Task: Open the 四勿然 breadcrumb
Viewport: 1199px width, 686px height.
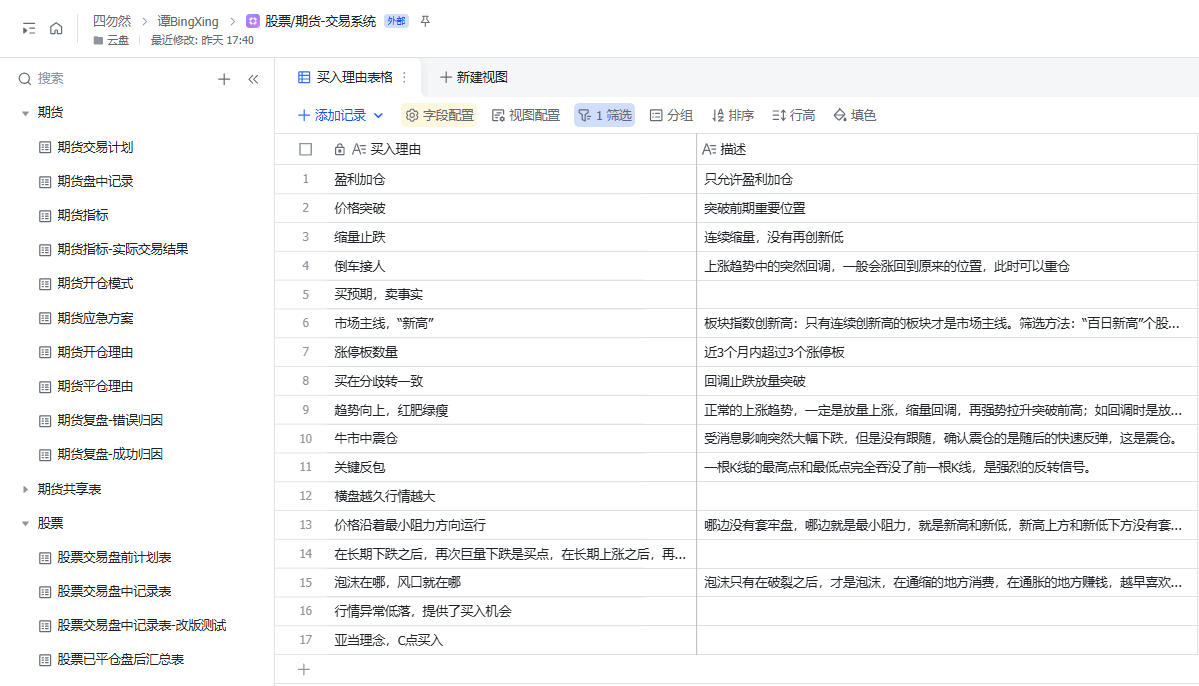Action: point(112,21)
